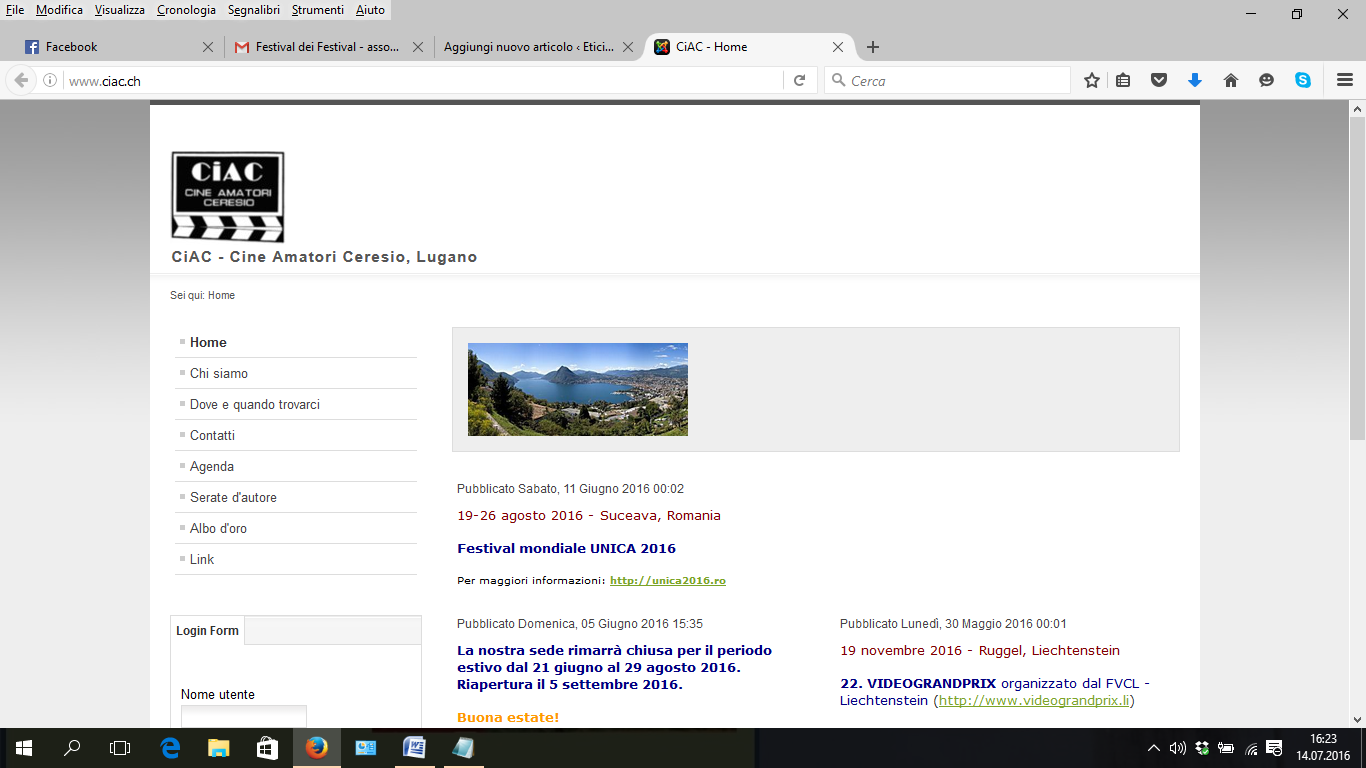Open a new tab with plus button
1366x768 pixels.
coord(873,47)
